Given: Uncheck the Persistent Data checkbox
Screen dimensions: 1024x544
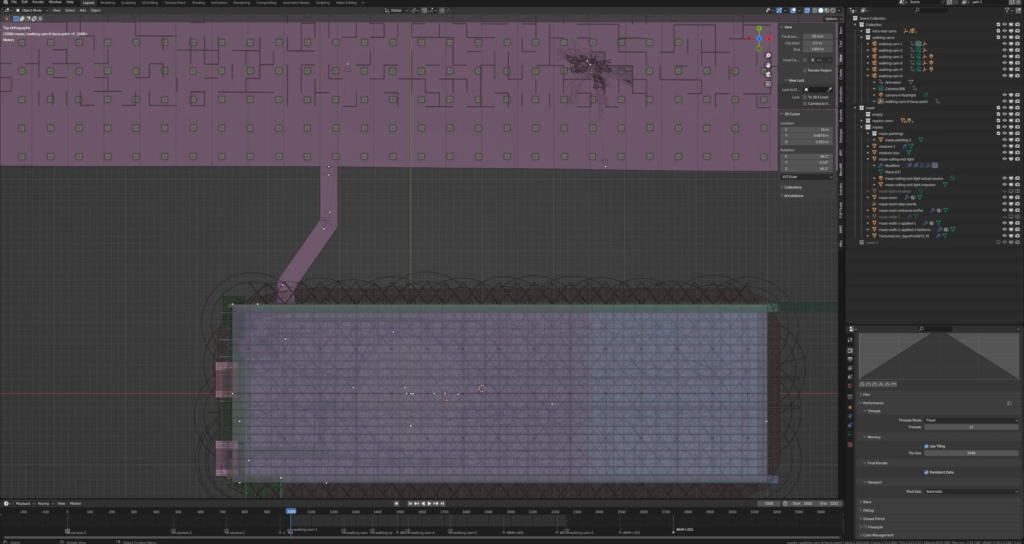Looking at the screenshot, I should tap(926, 472).
